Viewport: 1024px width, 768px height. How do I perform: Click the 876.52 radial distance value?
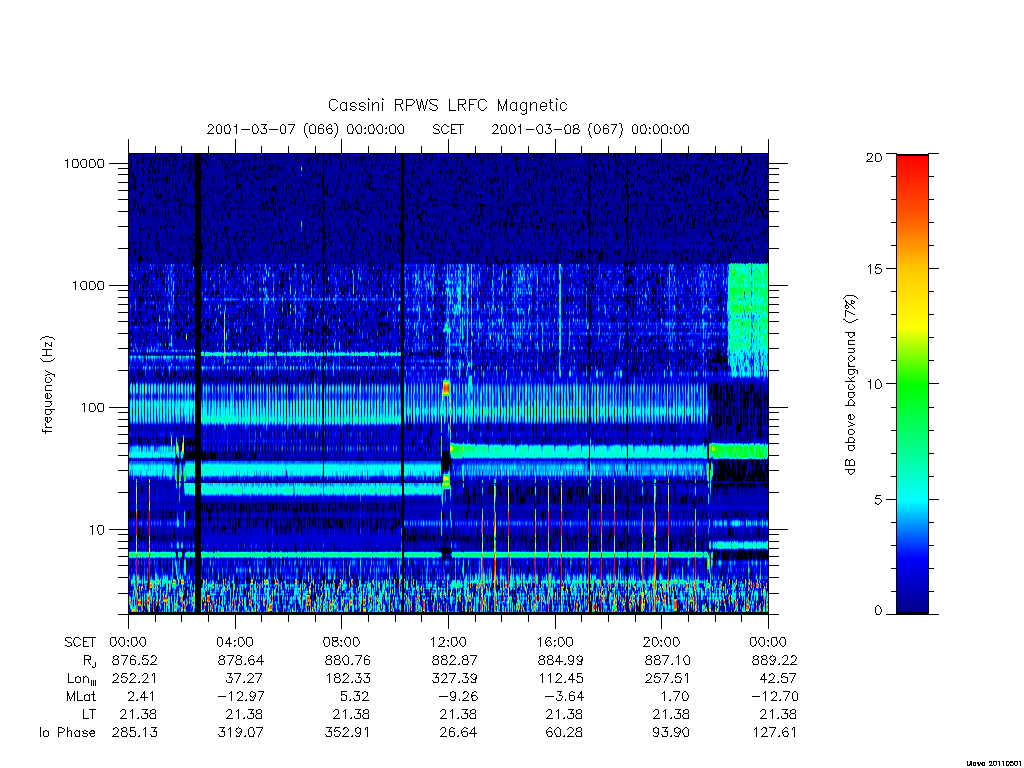135,660
